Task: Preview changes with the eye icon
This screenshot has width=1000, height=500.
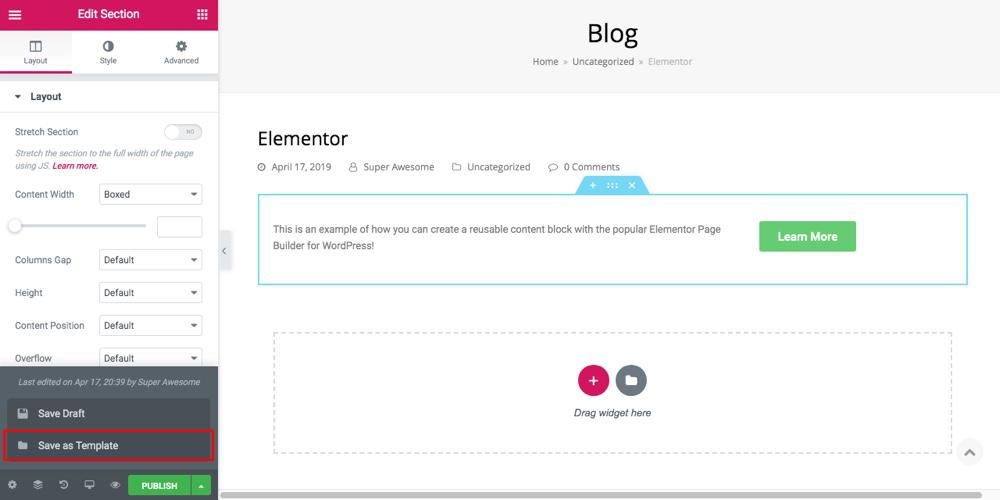Action: point(115,485)
